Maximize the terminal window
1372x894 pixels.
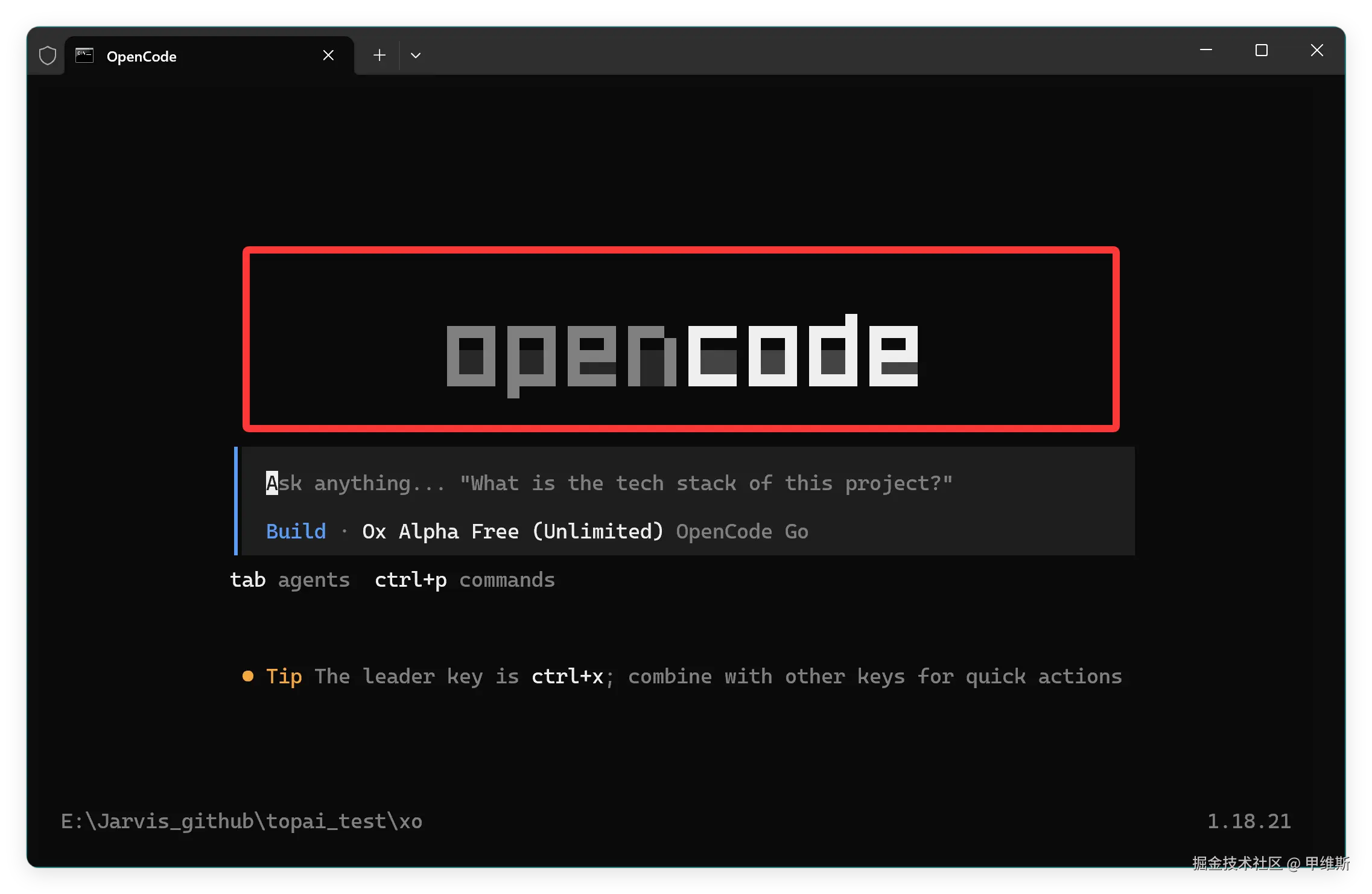[x=1261, y=50]
